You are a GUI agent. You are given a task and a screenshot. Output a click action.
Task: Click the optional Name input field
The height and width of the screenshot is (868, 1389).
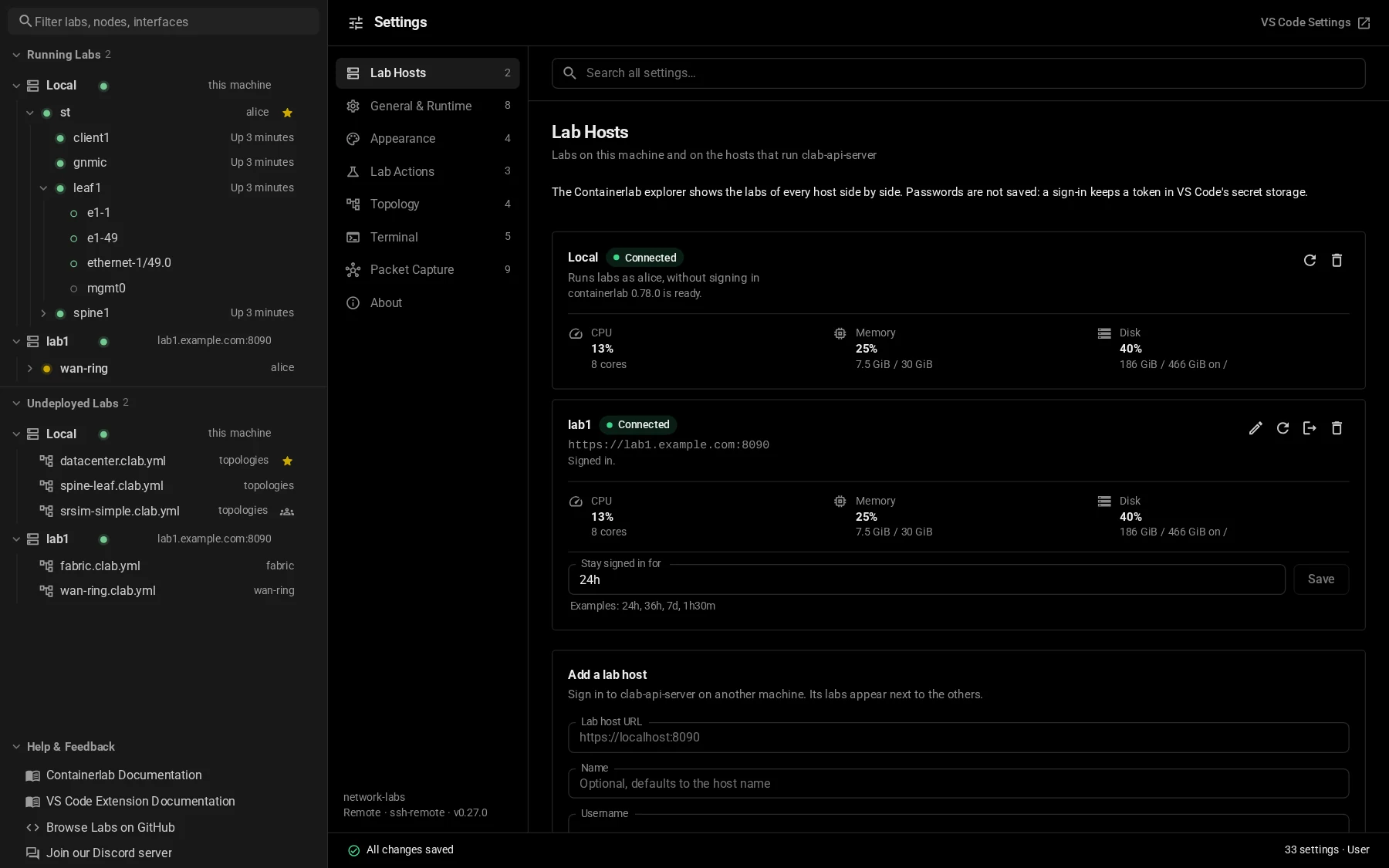pyautogui.click(x=958, y=784)
